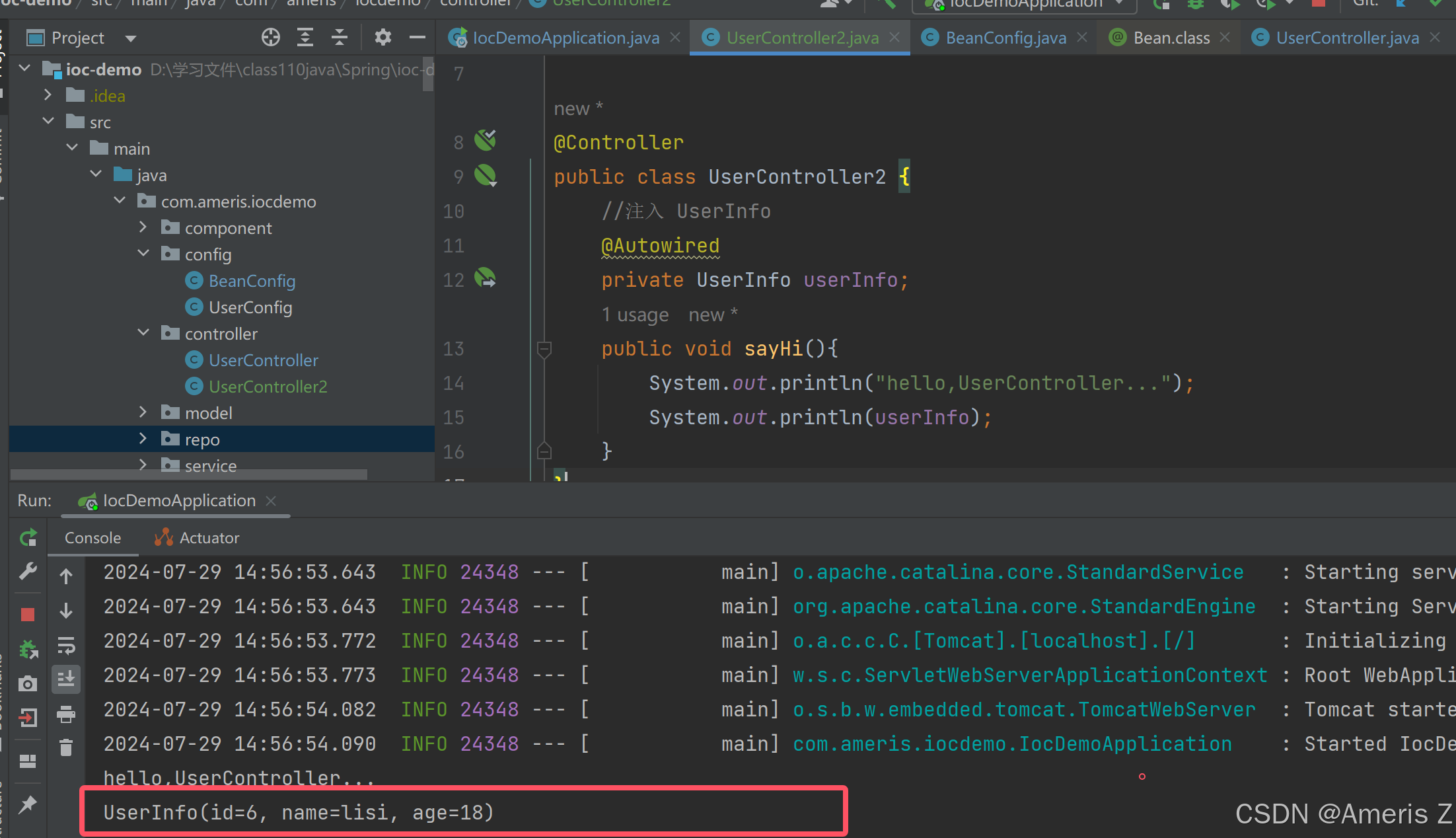The width and height of the screenshot is (1456, 838).
Task: Click the project tree horizontal scrollbar
Action: coord(189,475)
